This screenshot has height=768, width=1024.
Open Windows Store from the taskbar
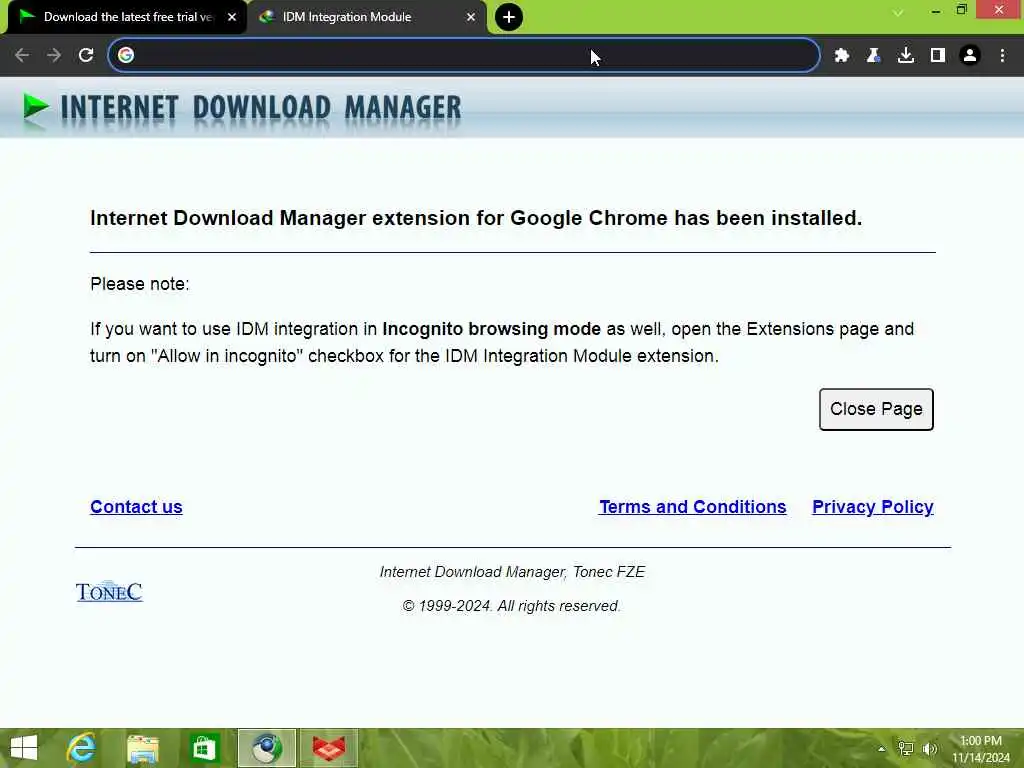tap(204, 748)
